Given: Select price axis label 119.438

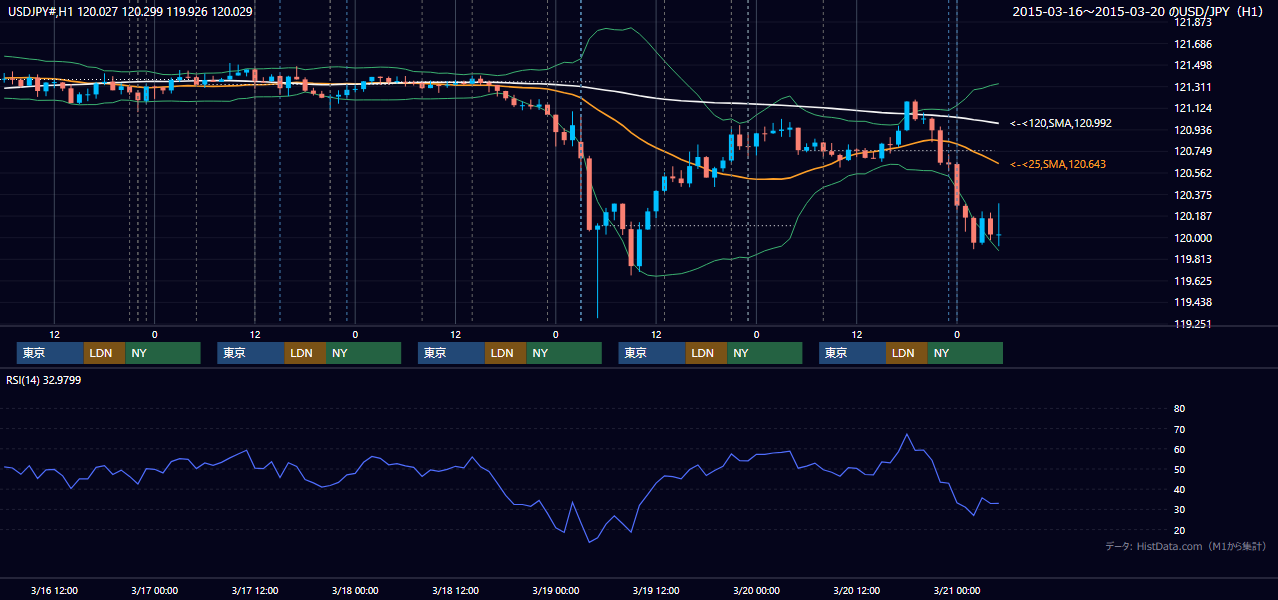Looking at the screenshot, I should click(x=1192, y=302).
